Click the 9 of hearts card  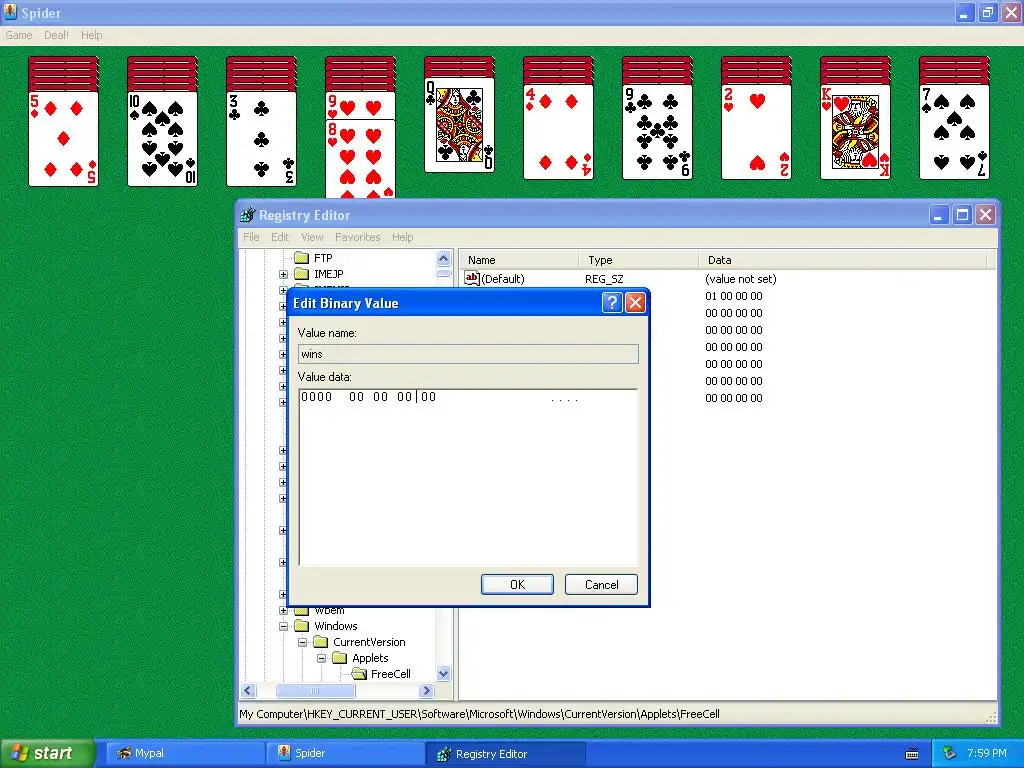(360, 105)
